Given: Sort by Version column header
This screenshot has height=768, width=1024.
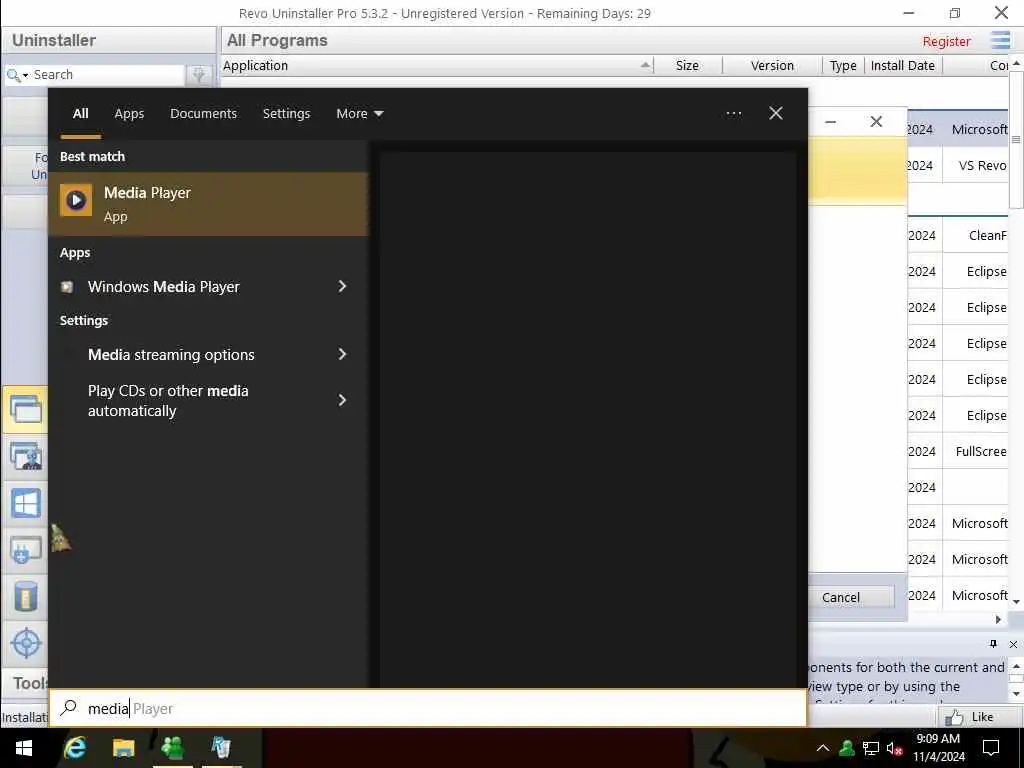Looking at the screenshot, I should pyautogui.click(x=772, y=65).
